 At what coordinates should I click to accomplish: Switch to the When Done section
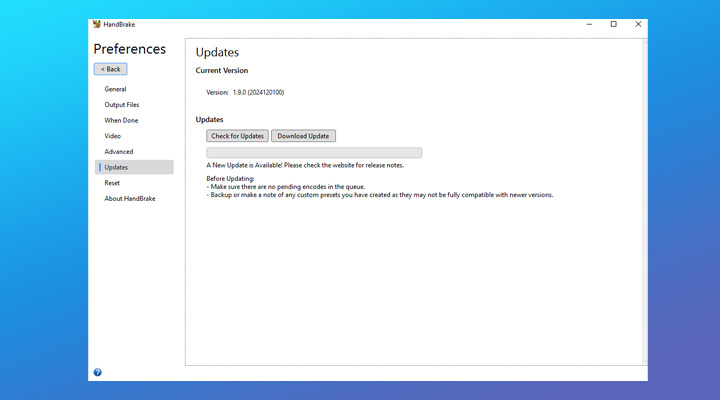point(121,120)
